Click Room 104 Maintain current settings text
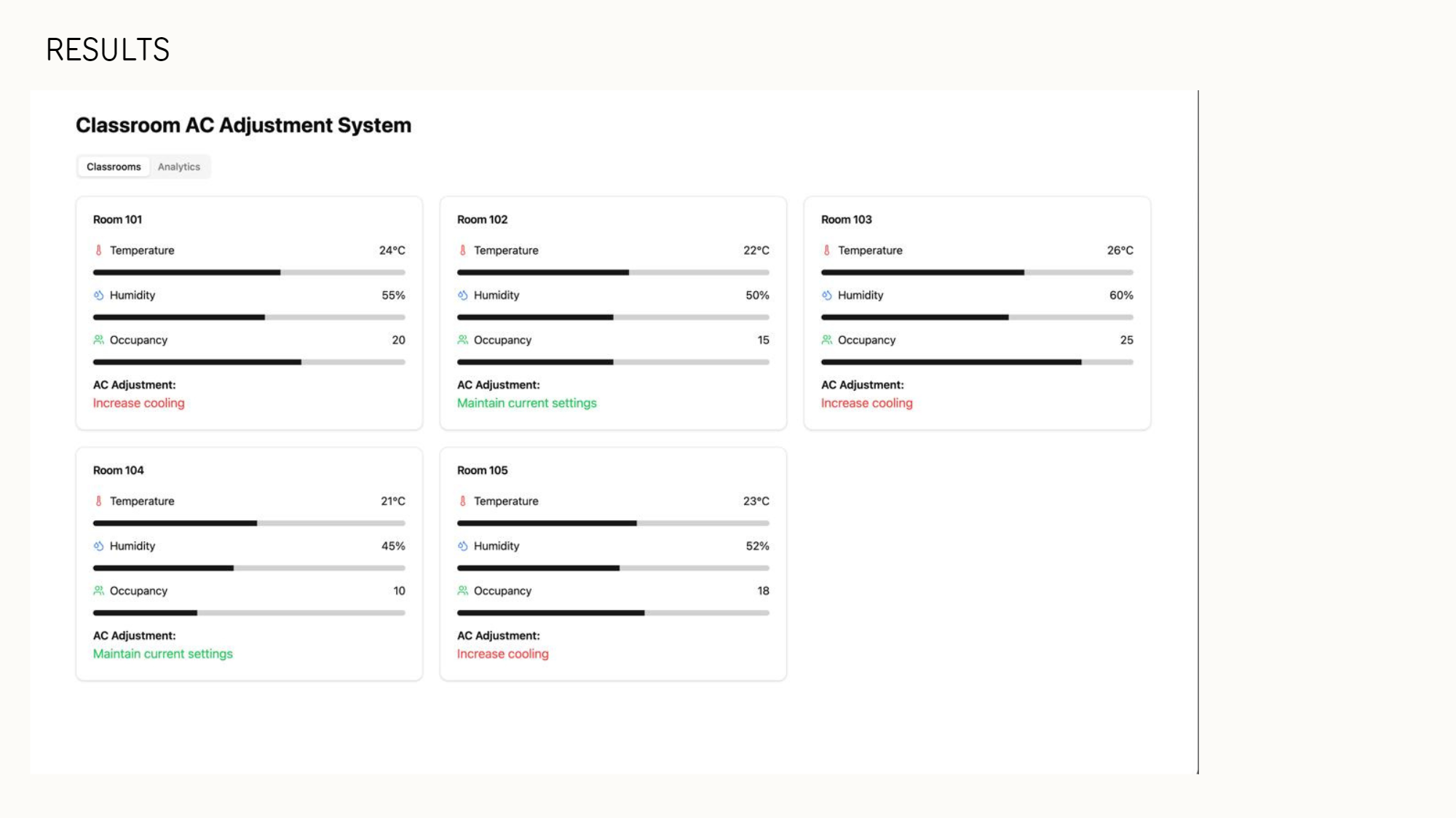This screenshot has height=818, width=1456. 163,654
